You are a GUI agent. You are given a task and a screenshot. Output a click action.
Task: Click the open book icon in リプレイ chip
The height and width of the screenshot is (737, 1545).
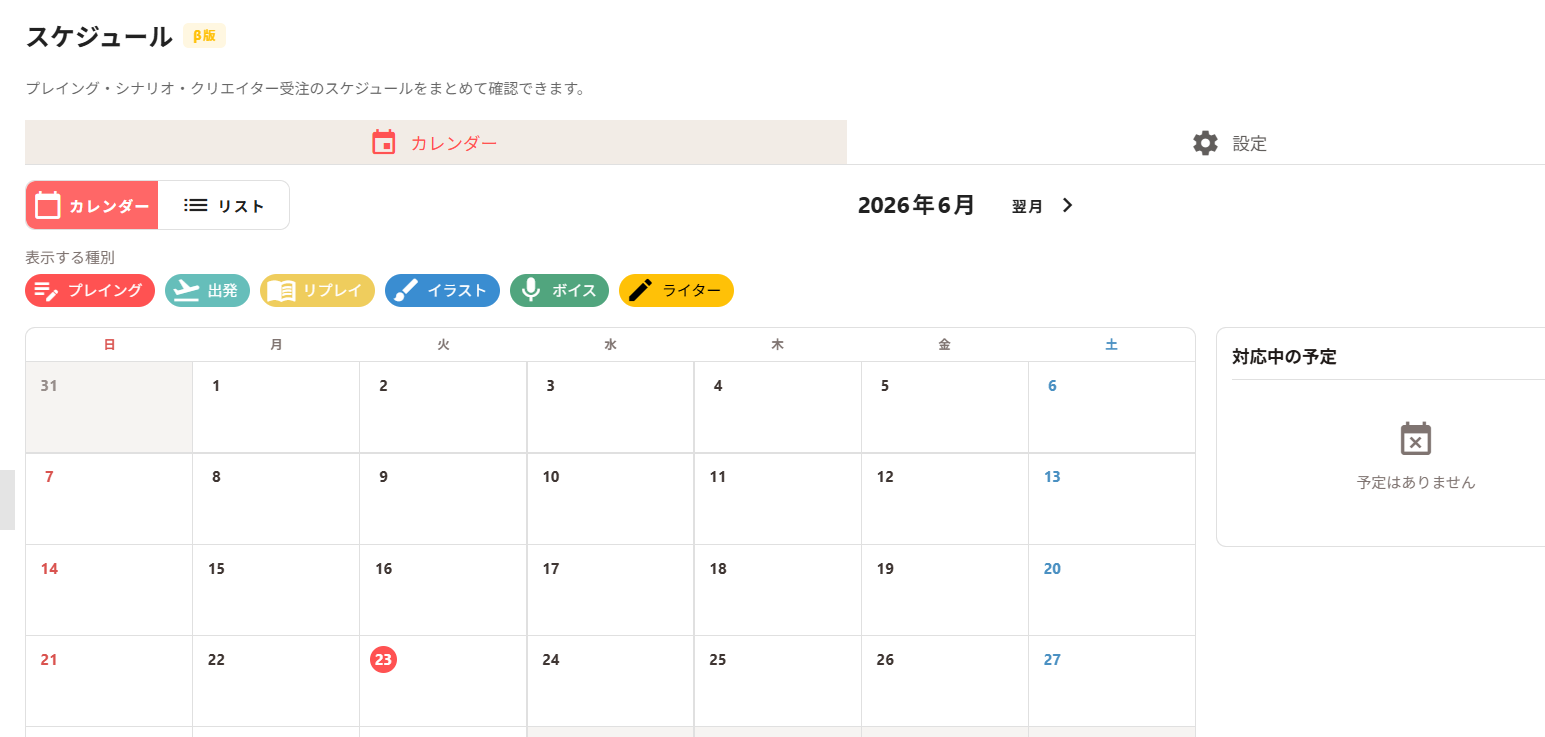[281, 291]
